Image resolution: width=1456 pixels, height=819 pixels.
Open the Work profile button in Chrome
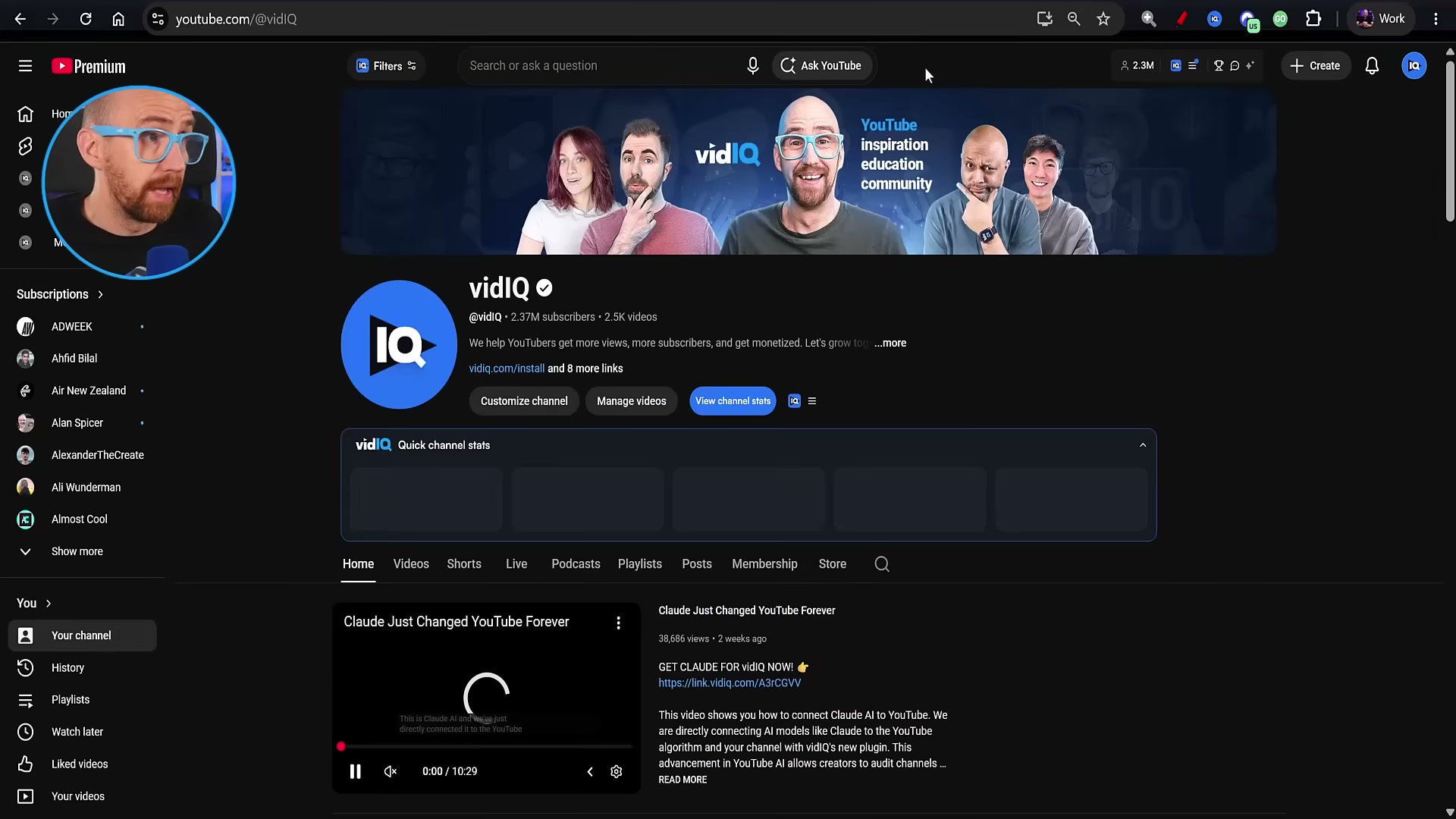(1381, 19)
